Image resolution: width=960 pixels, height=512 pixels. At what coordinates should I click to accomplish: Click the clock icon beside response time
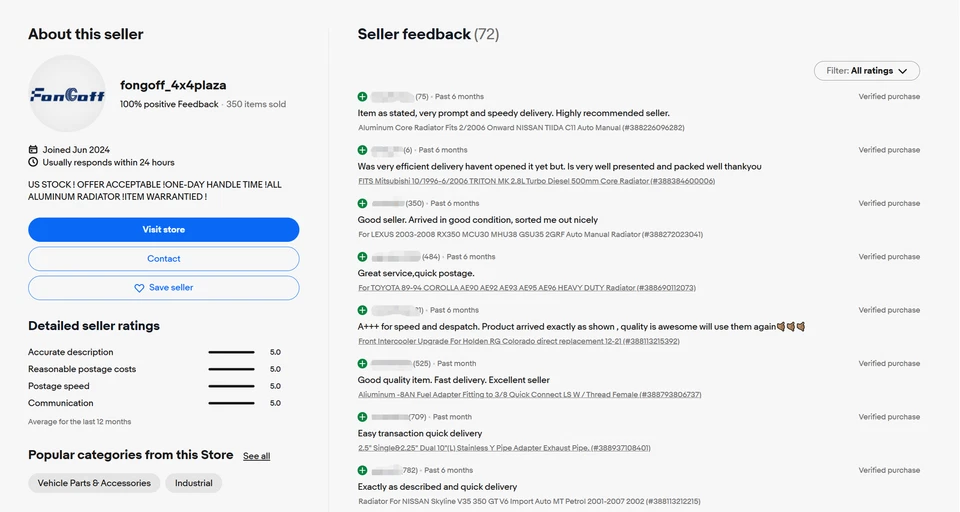pos(33,162)
